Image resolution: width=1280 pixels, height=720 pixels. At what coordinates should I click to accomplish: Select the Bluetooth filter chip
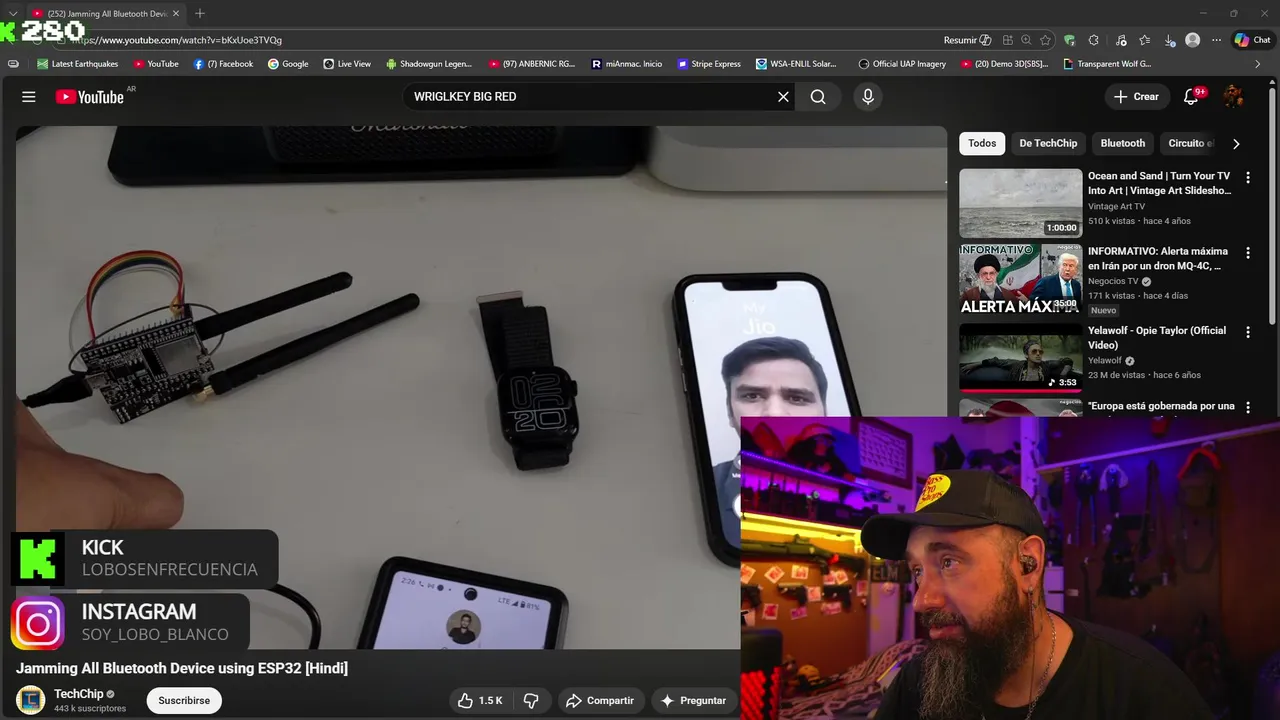click(x=1122, y=143)
